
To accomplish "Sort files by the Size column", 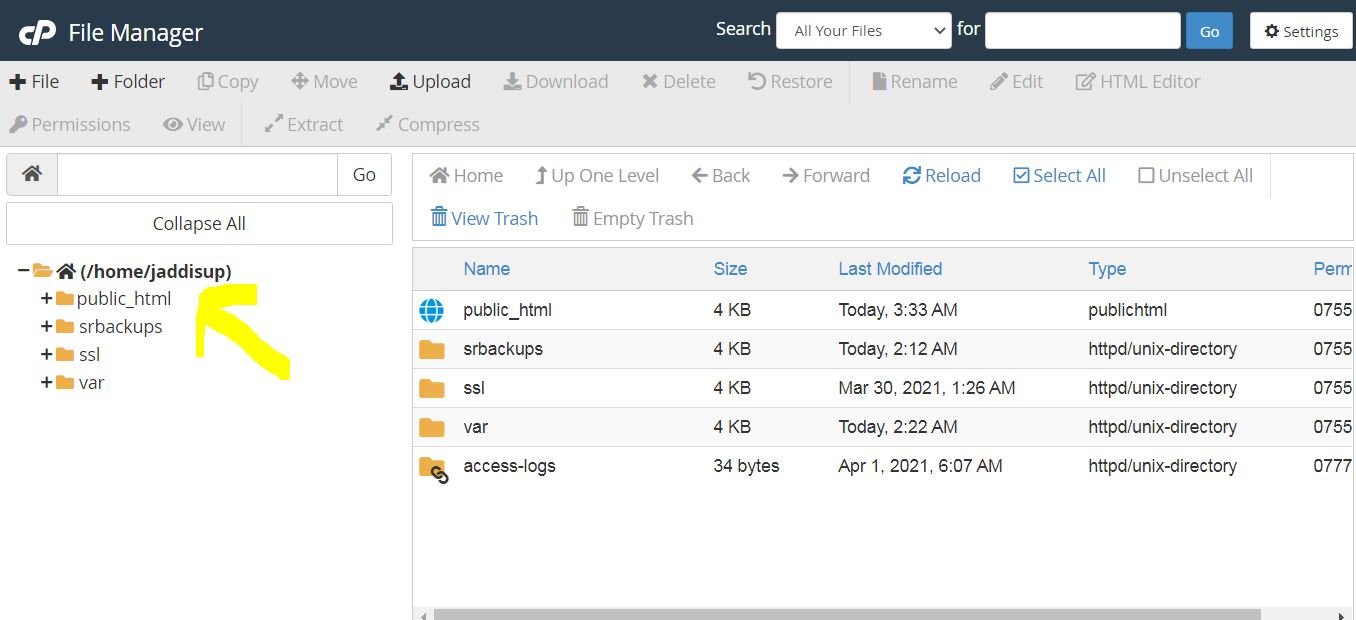I will tap(730, 269).
